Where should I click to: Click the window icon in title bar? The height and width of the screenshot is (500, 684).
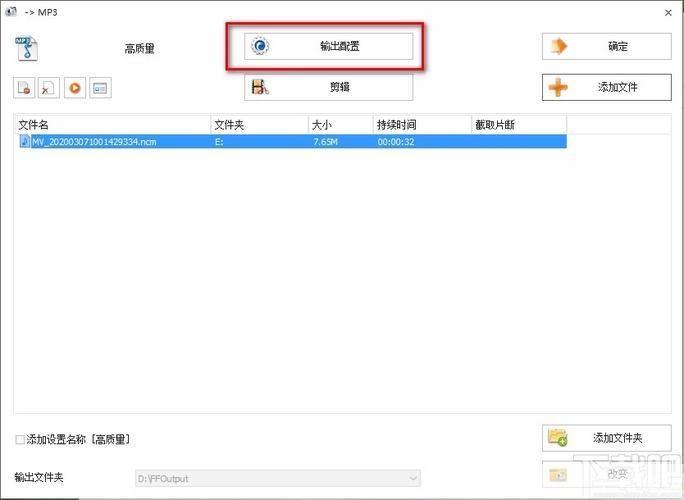coord(11,11)
